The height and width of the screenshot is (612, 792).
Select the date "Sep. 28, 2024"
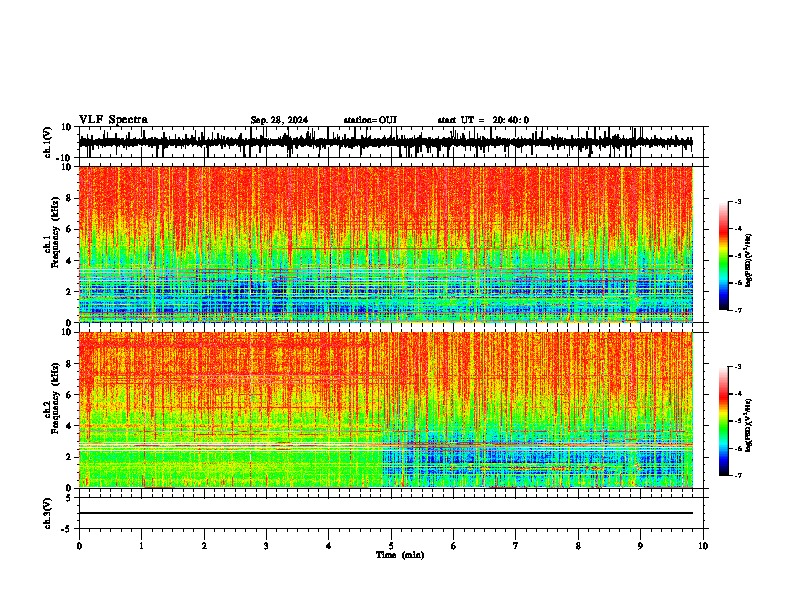(x=279, y=120)
